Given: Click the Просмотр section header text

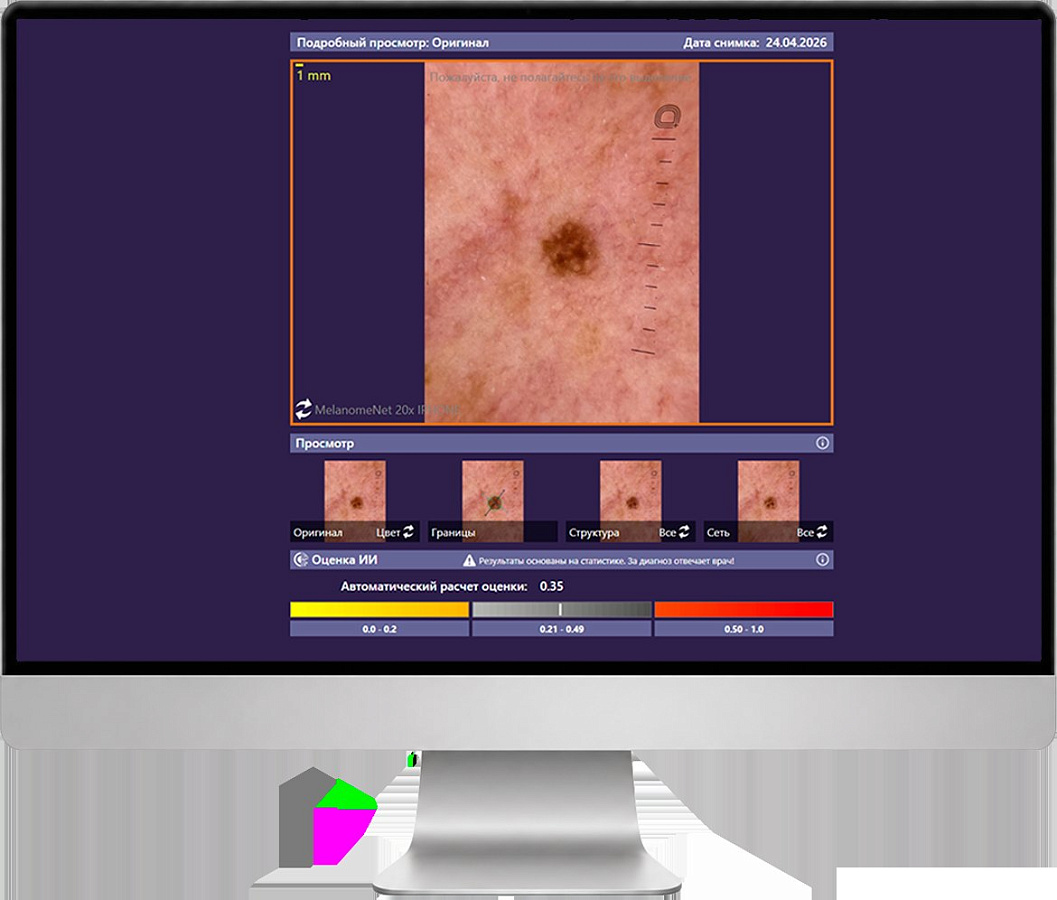Looking at the screenshot, I should click(x=324, y=443).
